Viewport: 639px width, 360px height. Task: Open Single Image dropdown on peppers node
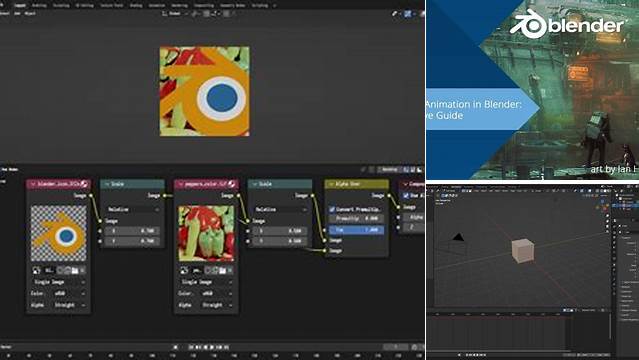click(206, 282)
